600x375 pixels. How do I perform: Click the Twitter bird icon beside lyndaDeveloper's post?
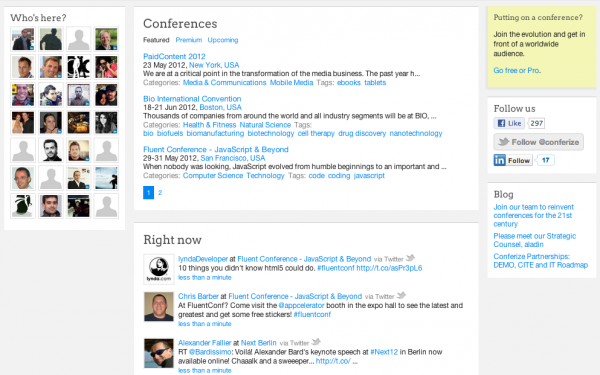click(410, 258)
